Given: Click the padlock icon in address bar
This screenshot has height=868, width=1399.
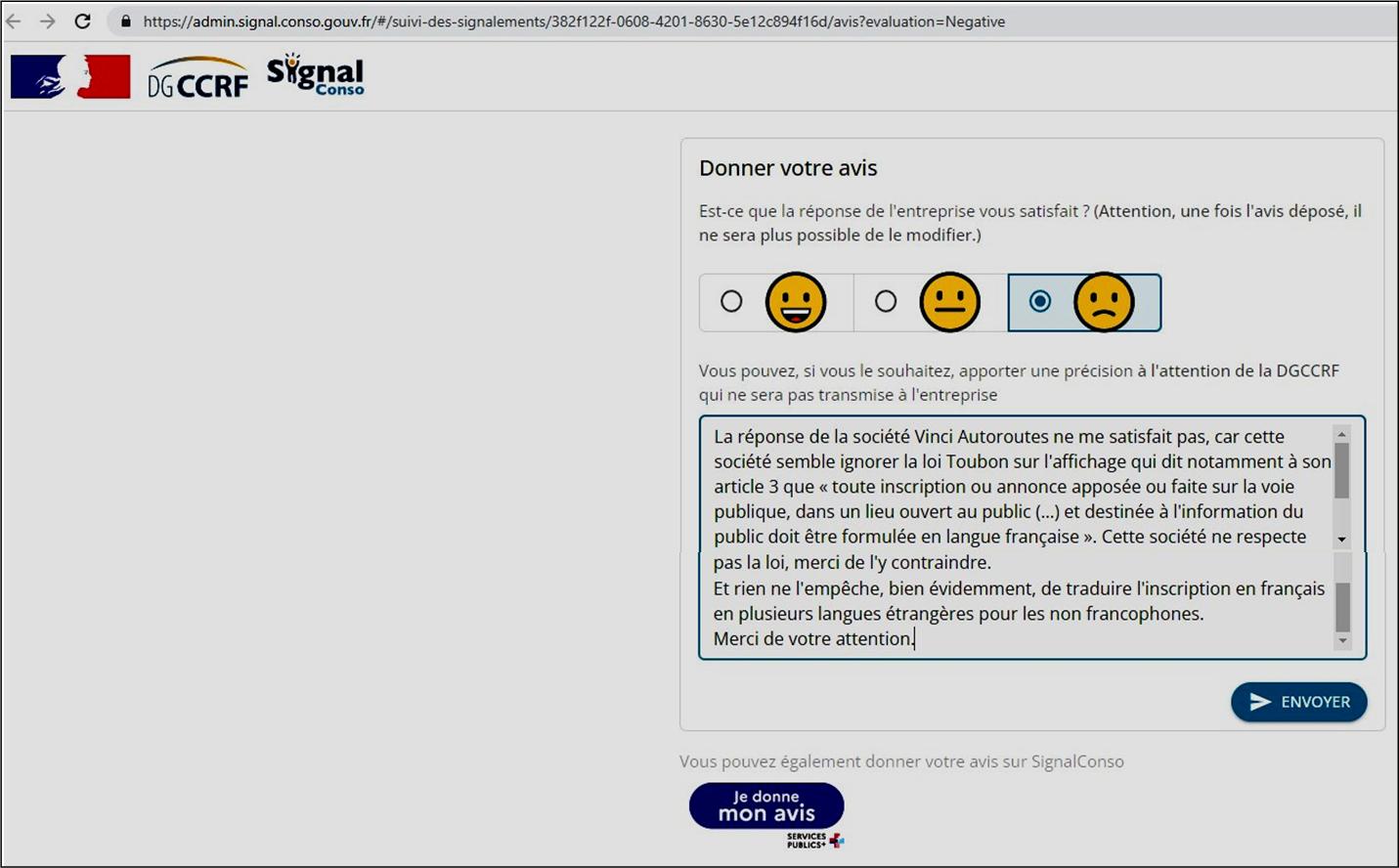Looking at the screenshot, I should coord(125,21).
